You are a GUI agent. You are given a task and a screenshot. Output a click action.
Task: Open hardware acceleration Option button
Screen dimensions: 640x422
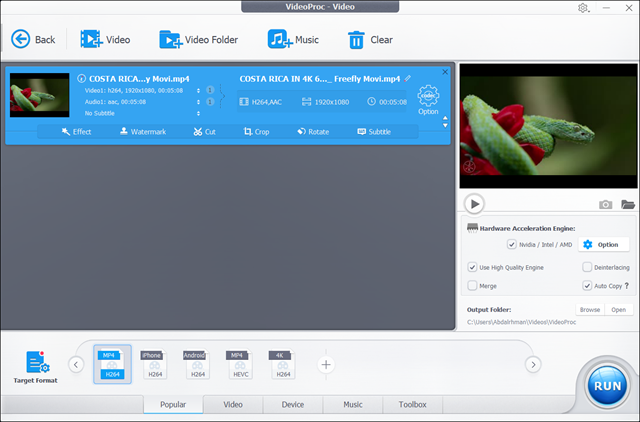tap(604, 244)
